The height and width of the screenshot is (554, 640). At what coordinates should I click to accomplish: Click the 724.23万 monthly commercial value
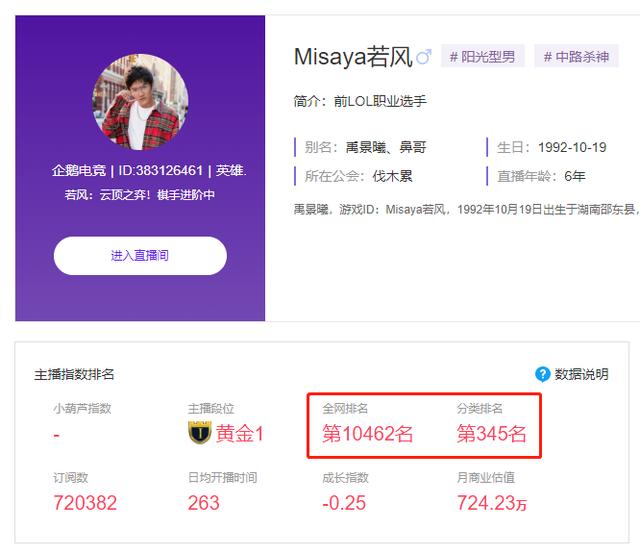(x=492, y=503)
